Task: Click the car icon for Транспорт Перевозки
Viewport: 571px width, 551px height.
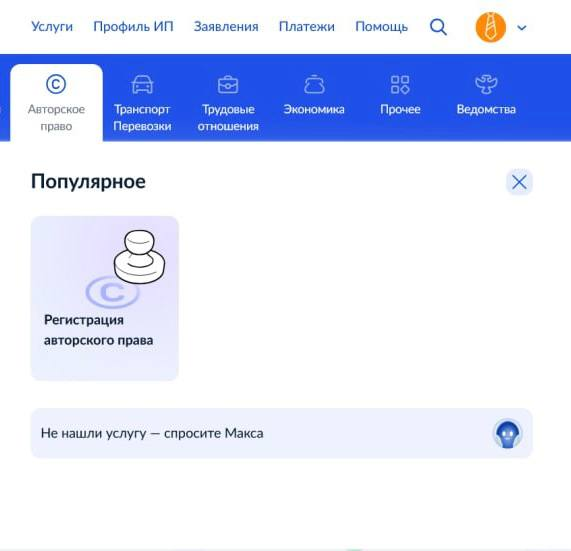Action: click(142, 84)
